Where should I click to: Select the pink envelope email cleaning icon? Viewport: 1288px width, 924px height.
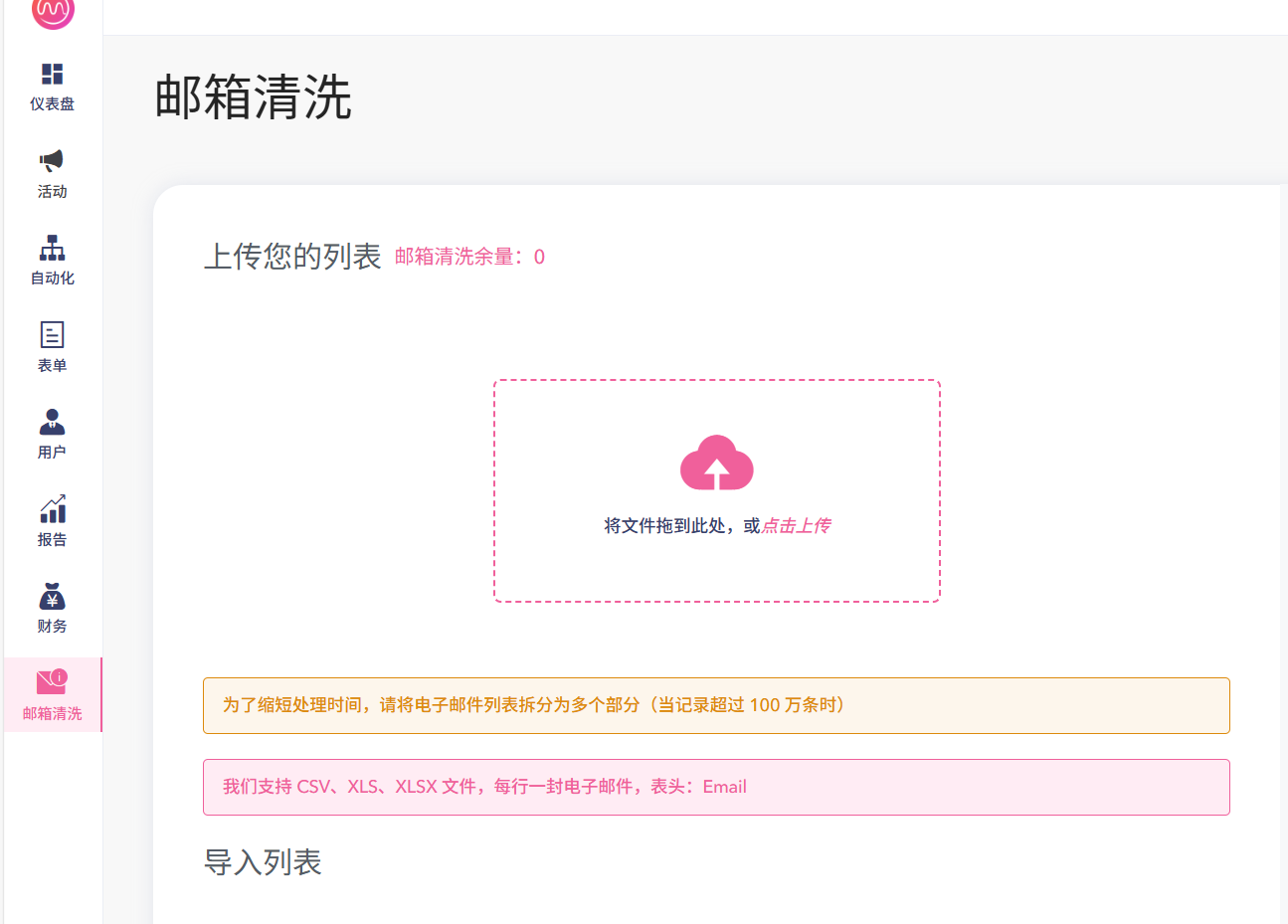pos(52,681)
